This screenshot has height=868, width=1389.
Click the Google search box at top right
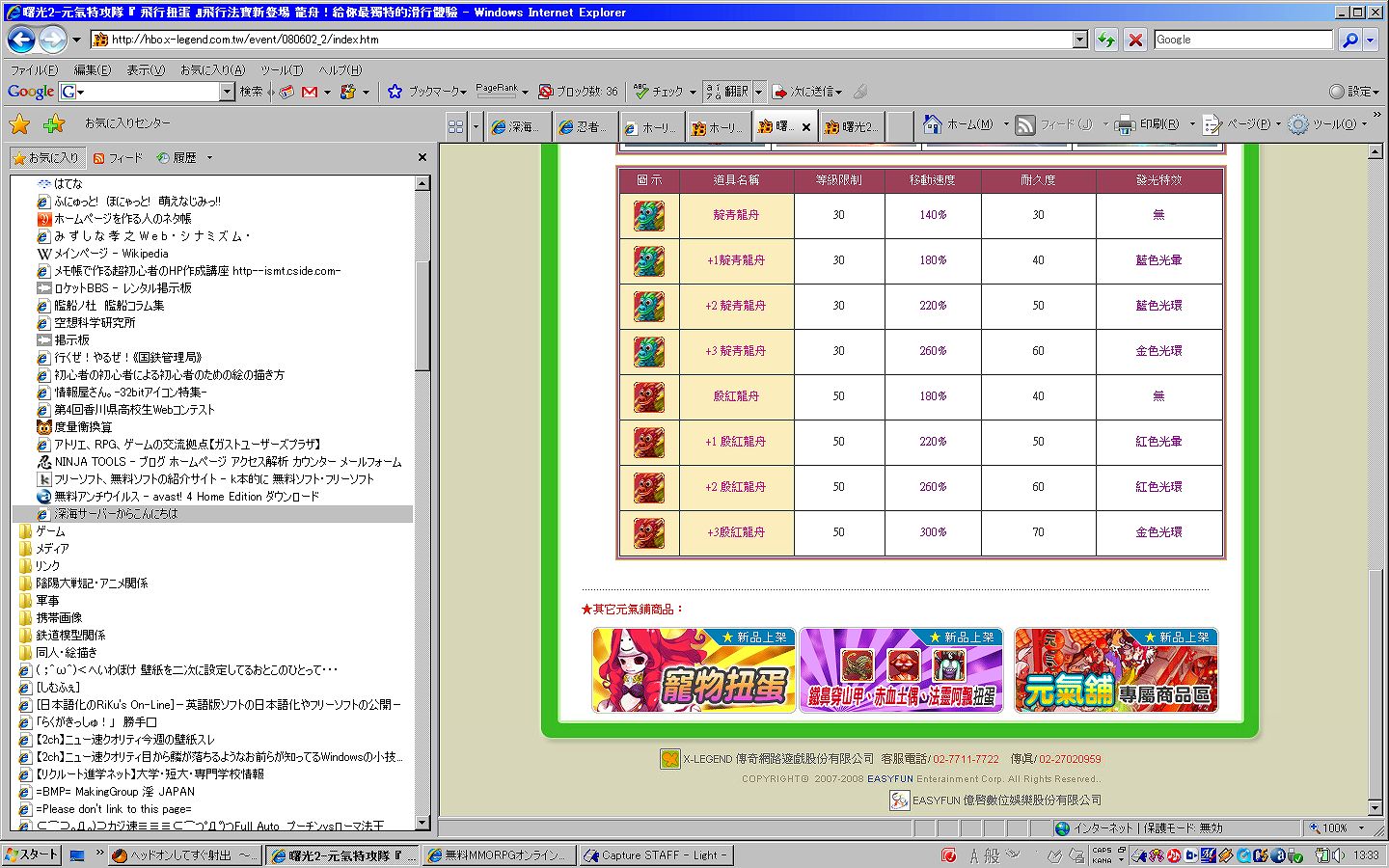point(1242,40)
